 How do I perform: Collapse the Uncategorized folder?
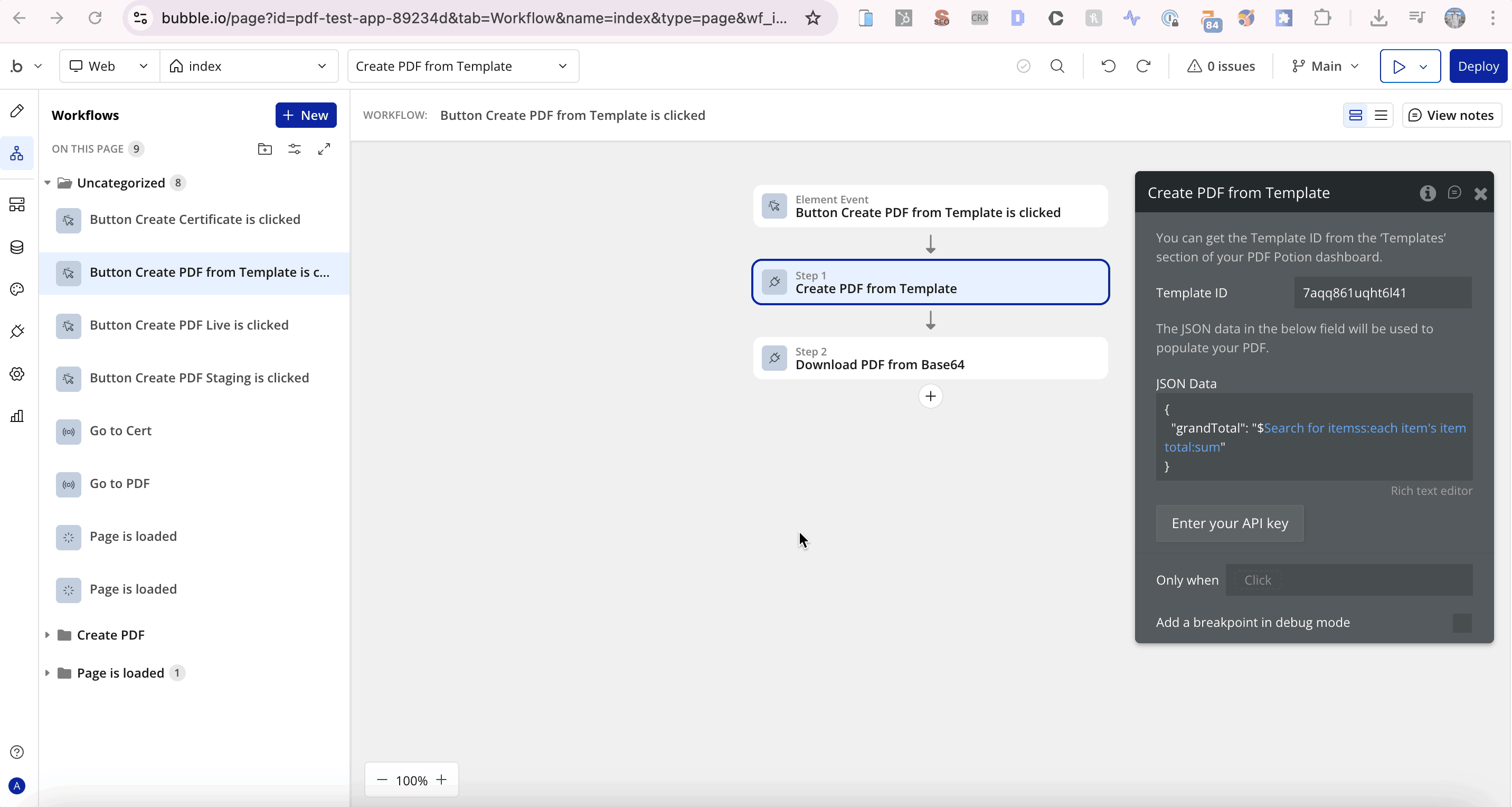pyautogui.click(x=48, y=183)
